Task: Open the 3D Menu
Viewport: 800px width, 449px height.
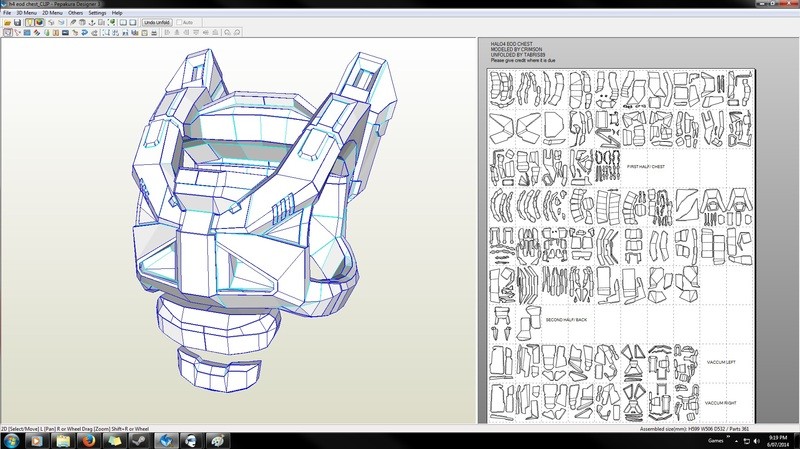Action: pyautogui.click(x=26, y=13)
